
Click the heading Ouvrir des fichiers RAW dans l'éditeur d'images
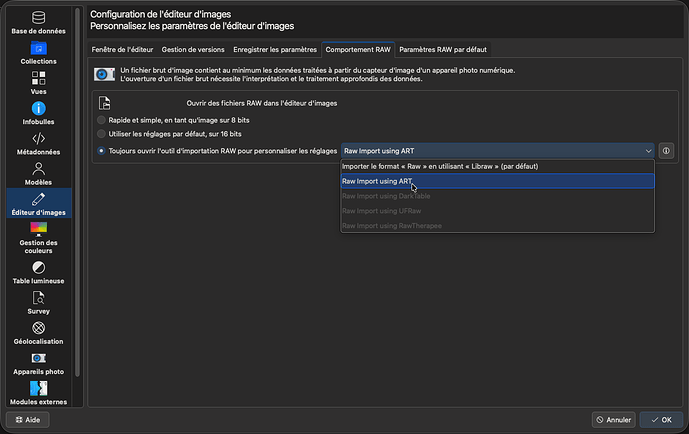(x=262, y=103)
